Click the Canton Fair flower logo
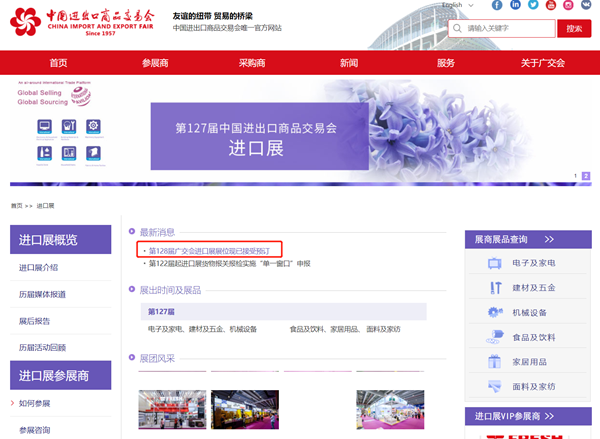The height and width of the screenshot is (439, 600). click(25, 22)
